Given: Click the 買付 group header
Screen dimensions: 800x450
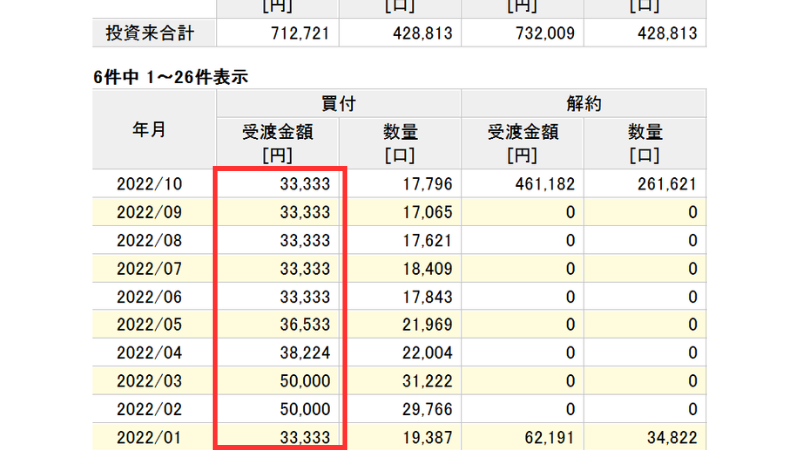Looking at the screenshot, I should [x=338, y=103].
